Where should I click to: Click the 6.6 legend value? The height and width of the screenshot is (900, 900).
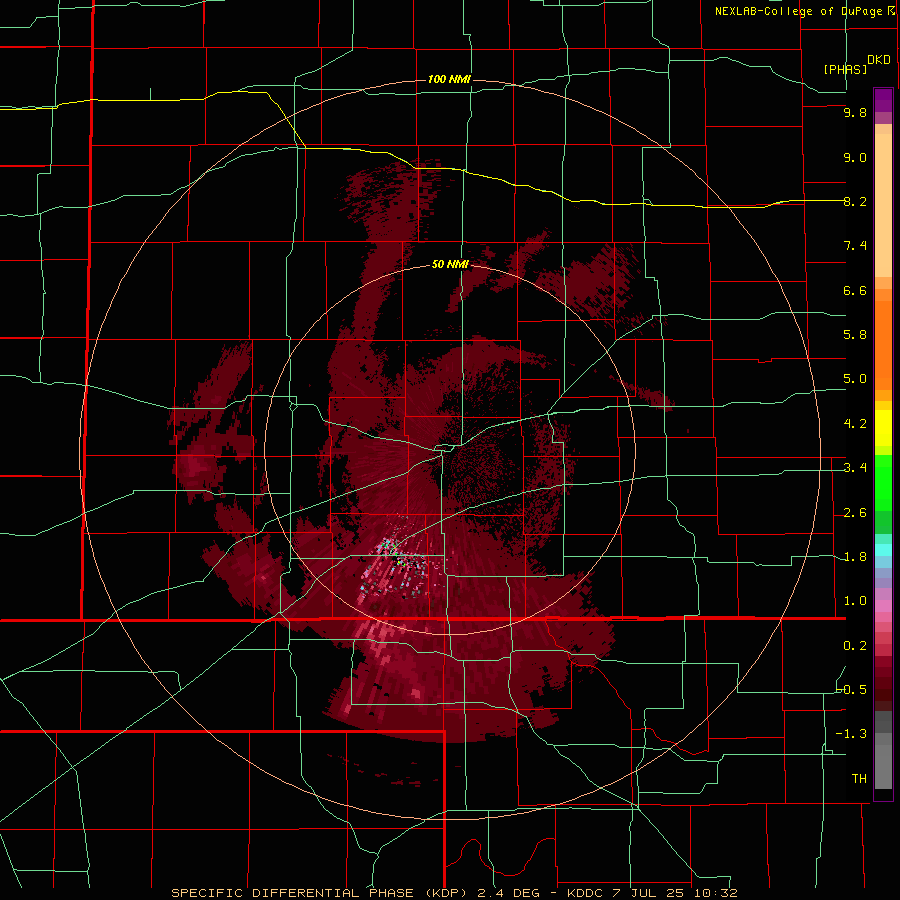[855, 290]
